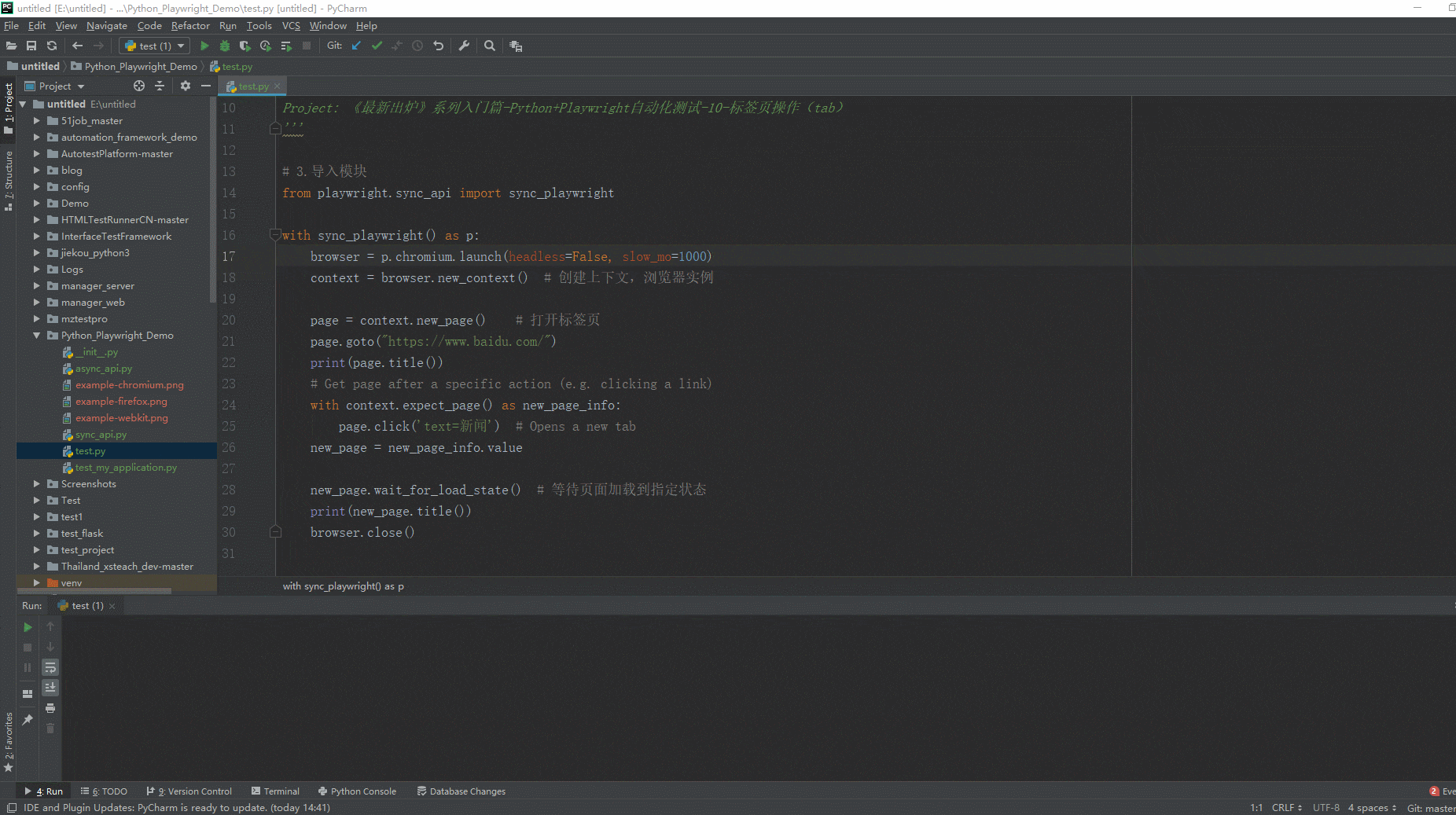Viewport: 1456px width, 815px height.
Task: Open the 9: Version Control tool window
Action: click(189, 791)
